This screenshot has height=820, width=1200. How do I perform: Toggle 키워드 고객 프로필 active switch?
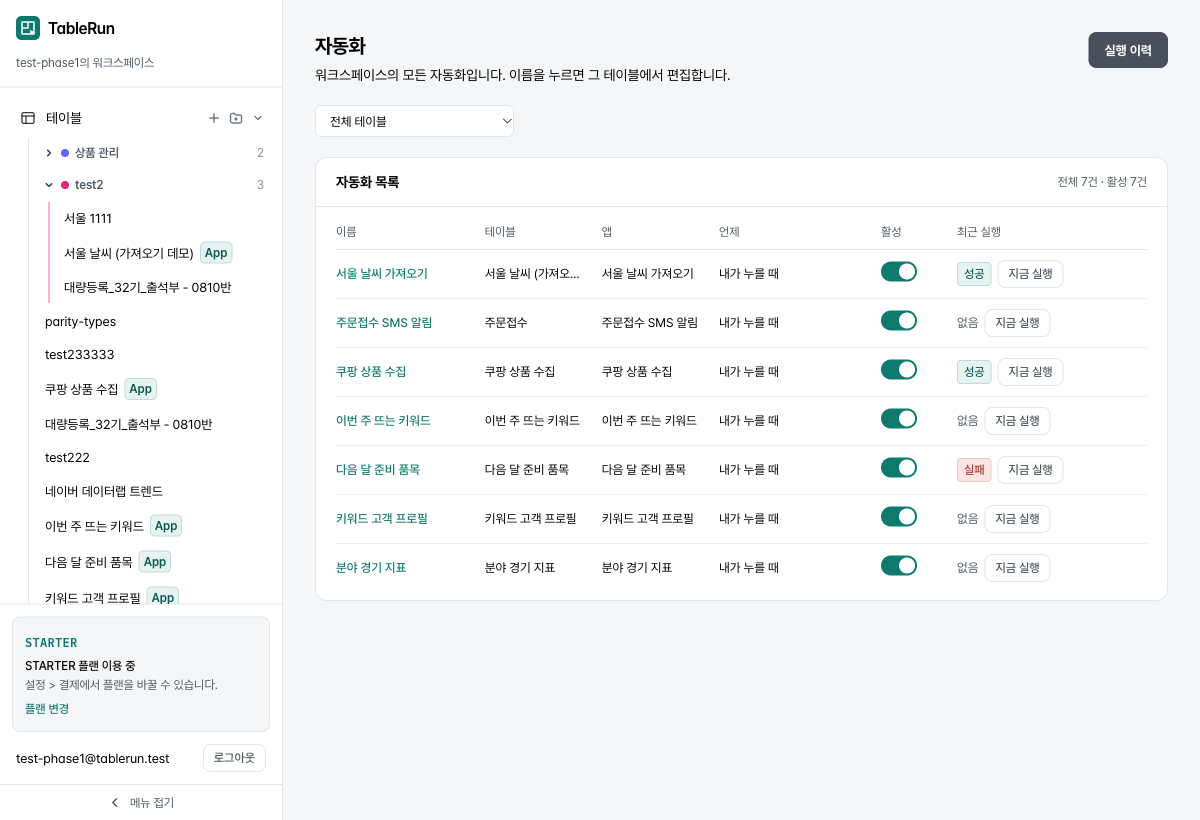pyautogui.click(x=899, y=517)
